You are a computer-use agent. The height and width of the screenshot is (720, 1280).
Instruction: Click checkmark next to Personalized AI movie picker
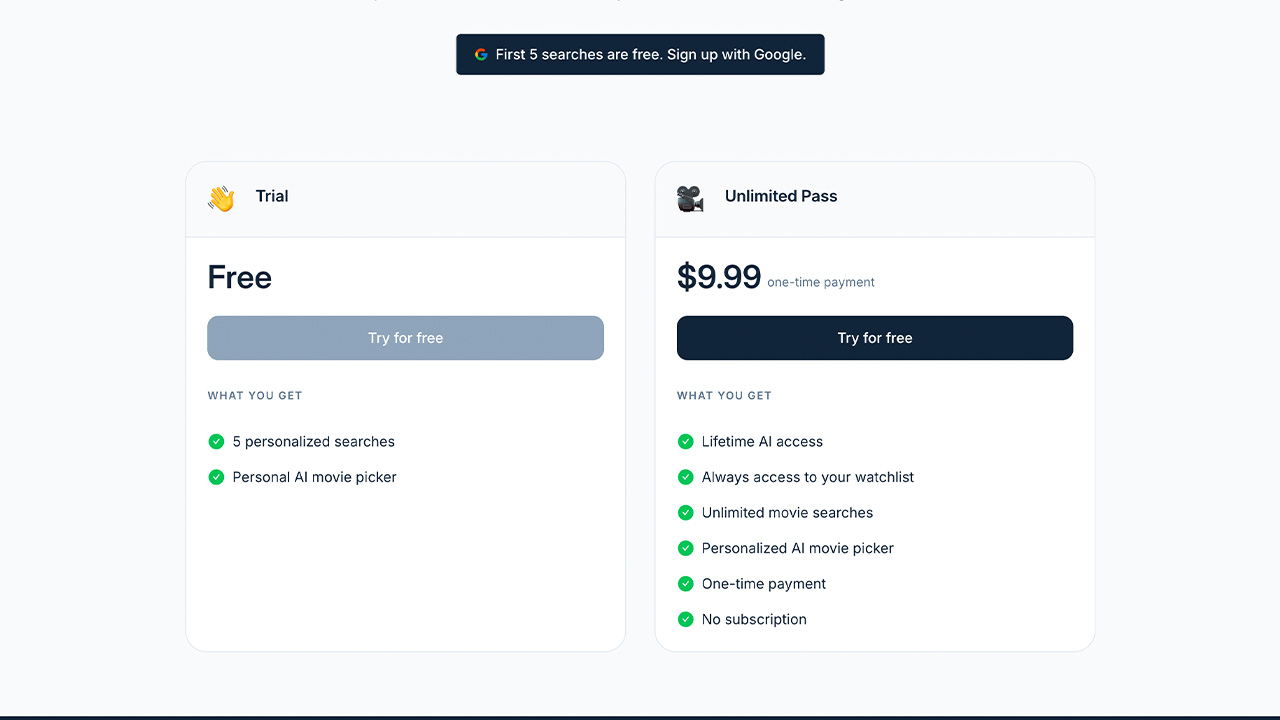pyautogui.click(x=685, y=548)
